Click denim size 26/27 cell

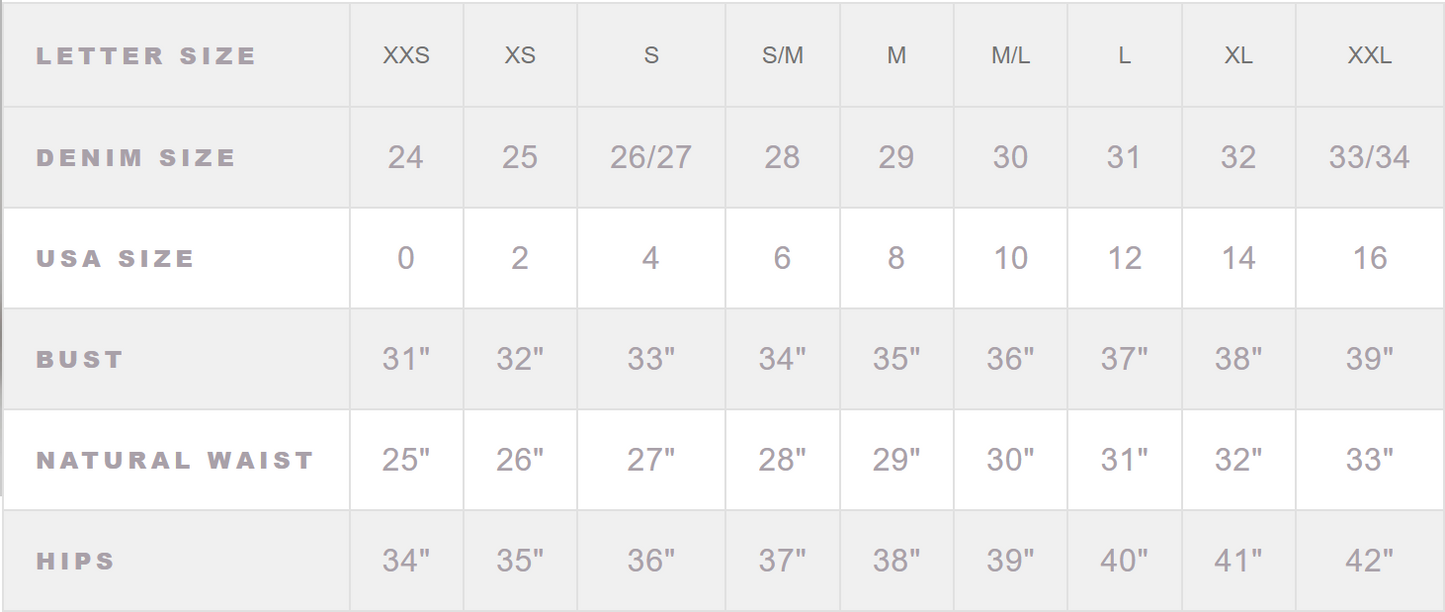pyautogui.click(x=651, y=157)
